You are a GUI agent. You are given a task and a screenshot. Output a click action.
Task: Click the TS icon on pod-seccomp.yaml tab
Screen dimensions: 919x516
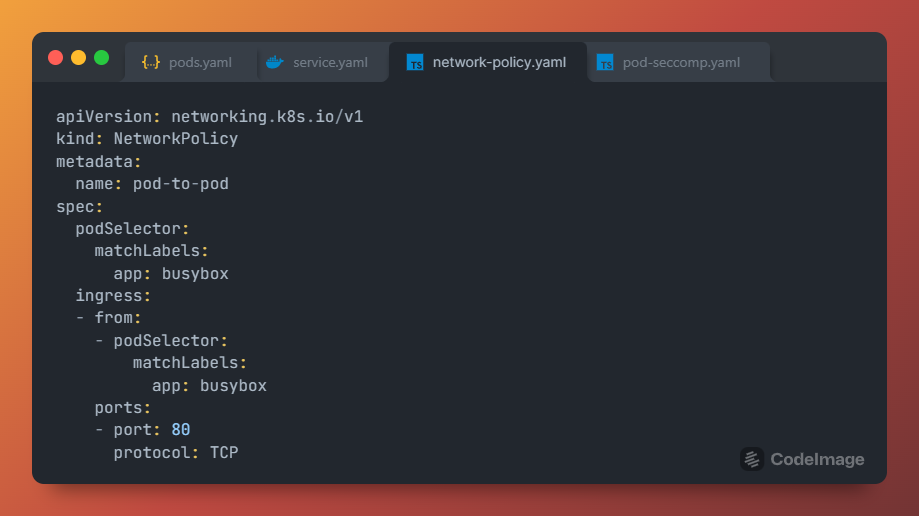point(605,62)
